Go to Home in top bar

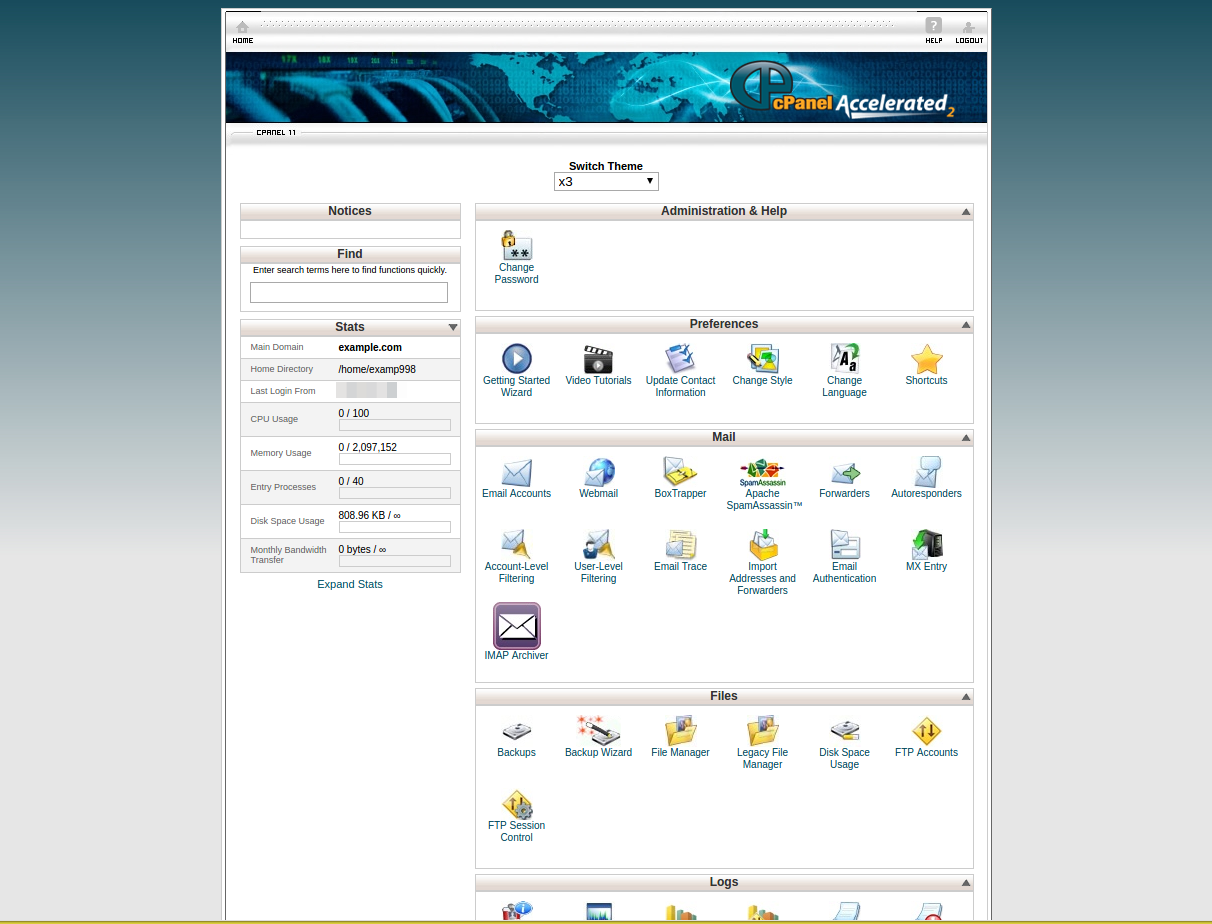click(x=243, y=32)
